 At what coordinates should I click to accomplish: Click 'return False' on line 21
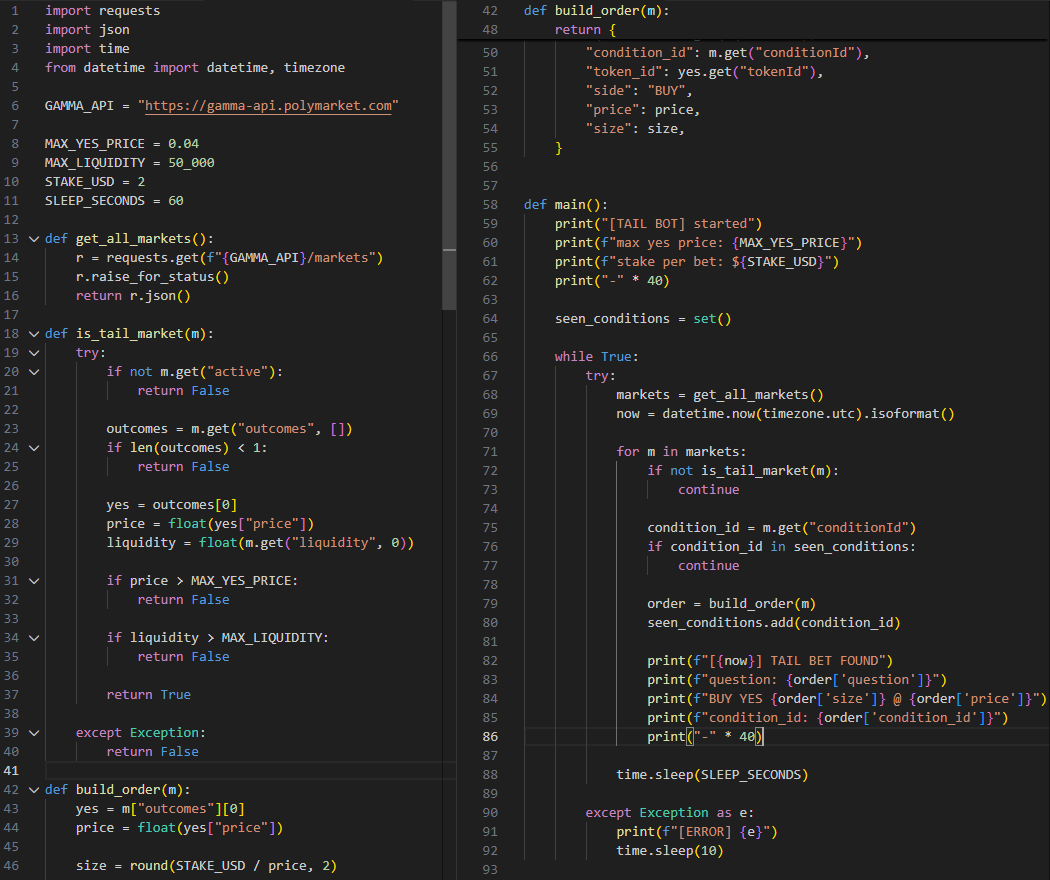click(x=183, y=390)
